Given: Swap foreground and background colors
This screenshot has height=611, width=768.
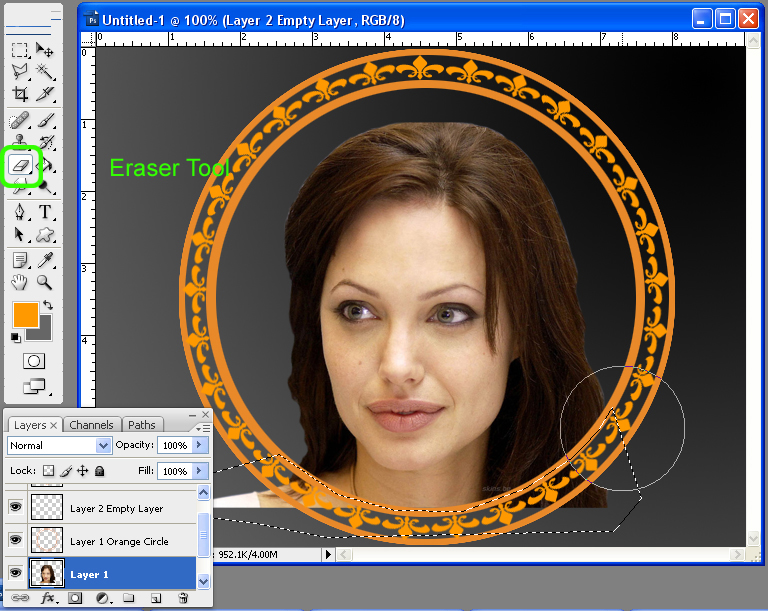Looking at the screenshot, I should pyautogui.click(x=48, y=305).
